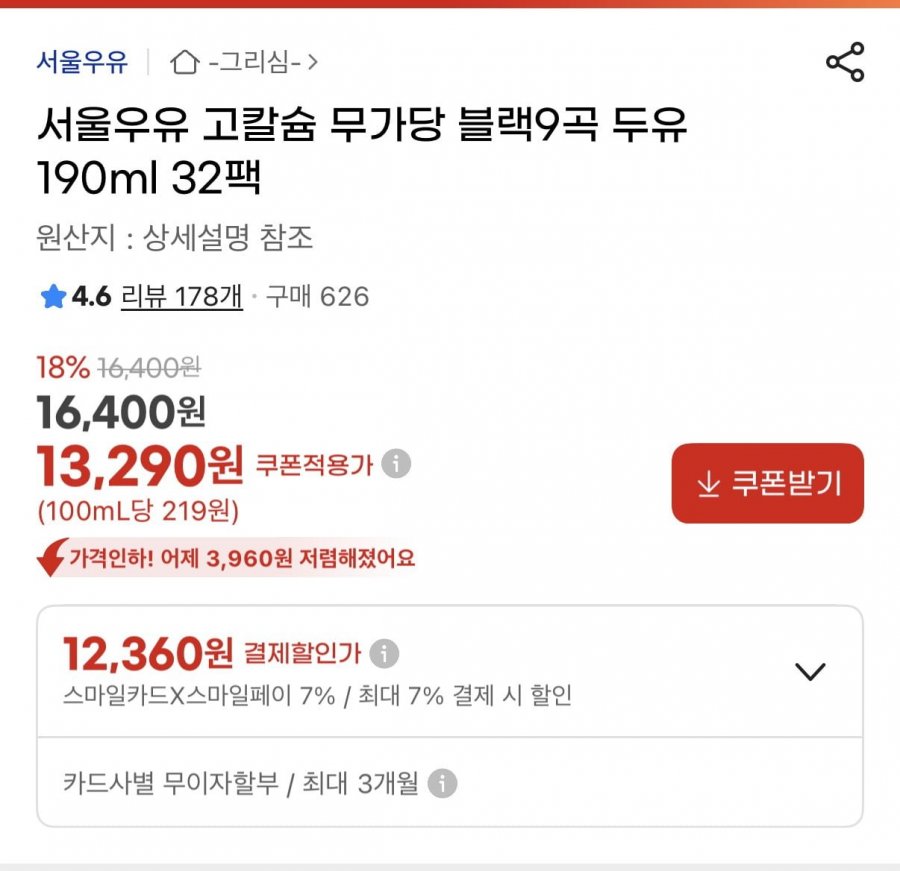This screenshot has width=900, height=871.
Task: Tap the blue star rating icon
Action: click(x=52, y=297)
